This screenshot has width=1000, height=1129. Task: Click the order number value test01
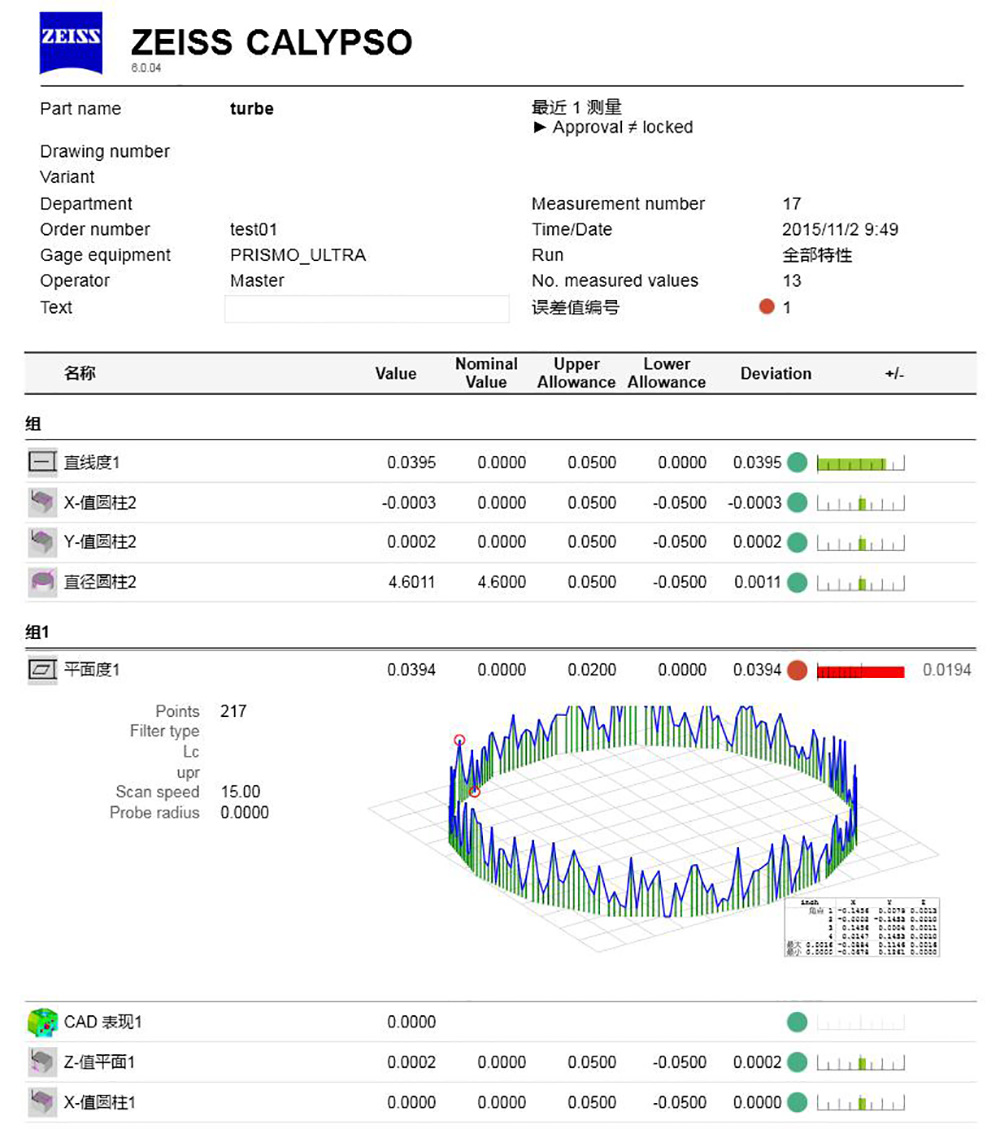(x=253, y=230)
